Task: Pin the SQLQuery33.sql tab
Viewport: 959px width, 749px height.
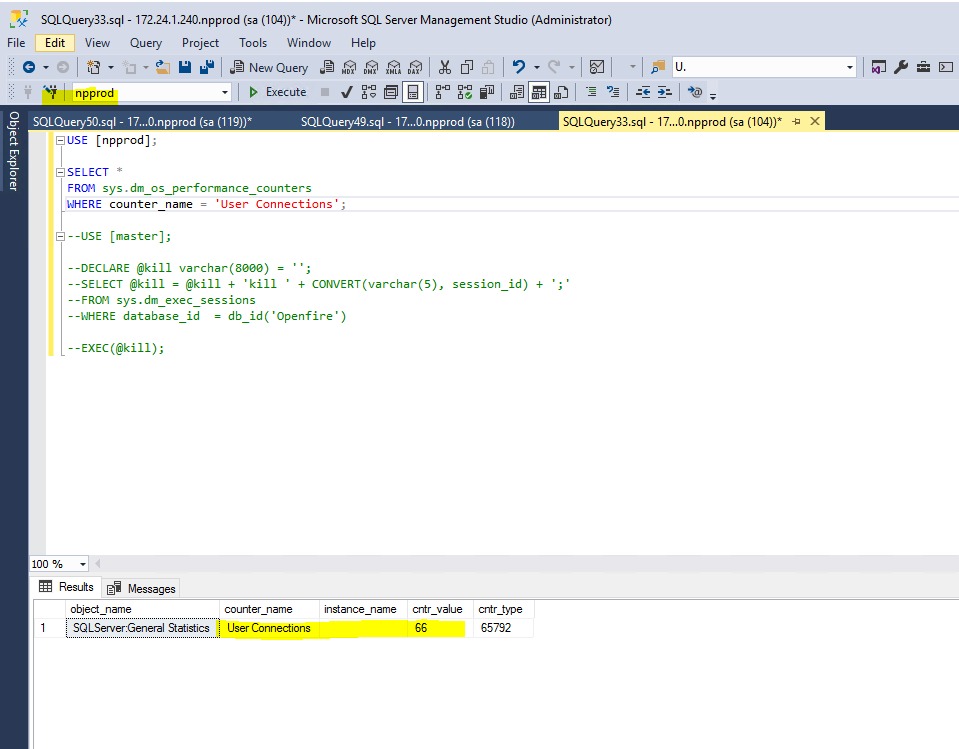Action: (796, 122)
